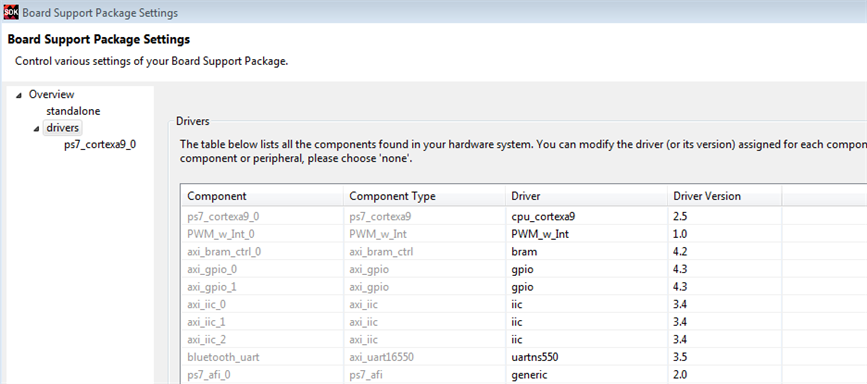Screen dimensions: 867x384
Task: Click ps7_afi_0 component cell
Action: [x=262, y=375]
